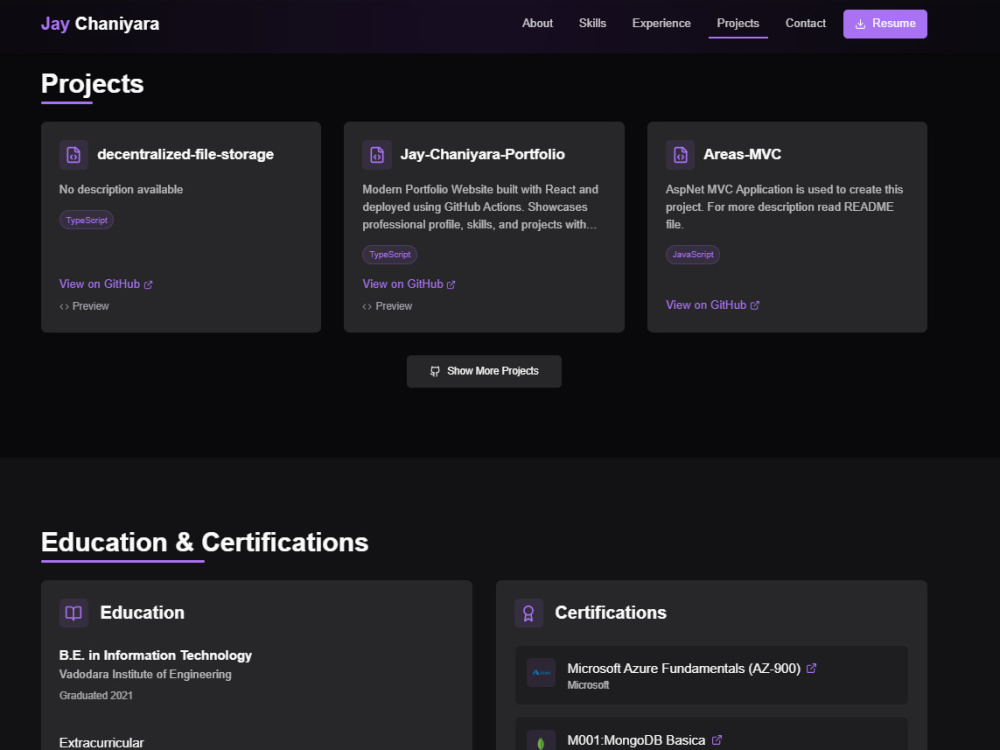This screenshot has width=1000, height=750.
Task: Select 'No description available' text
Action: (121, 189)
